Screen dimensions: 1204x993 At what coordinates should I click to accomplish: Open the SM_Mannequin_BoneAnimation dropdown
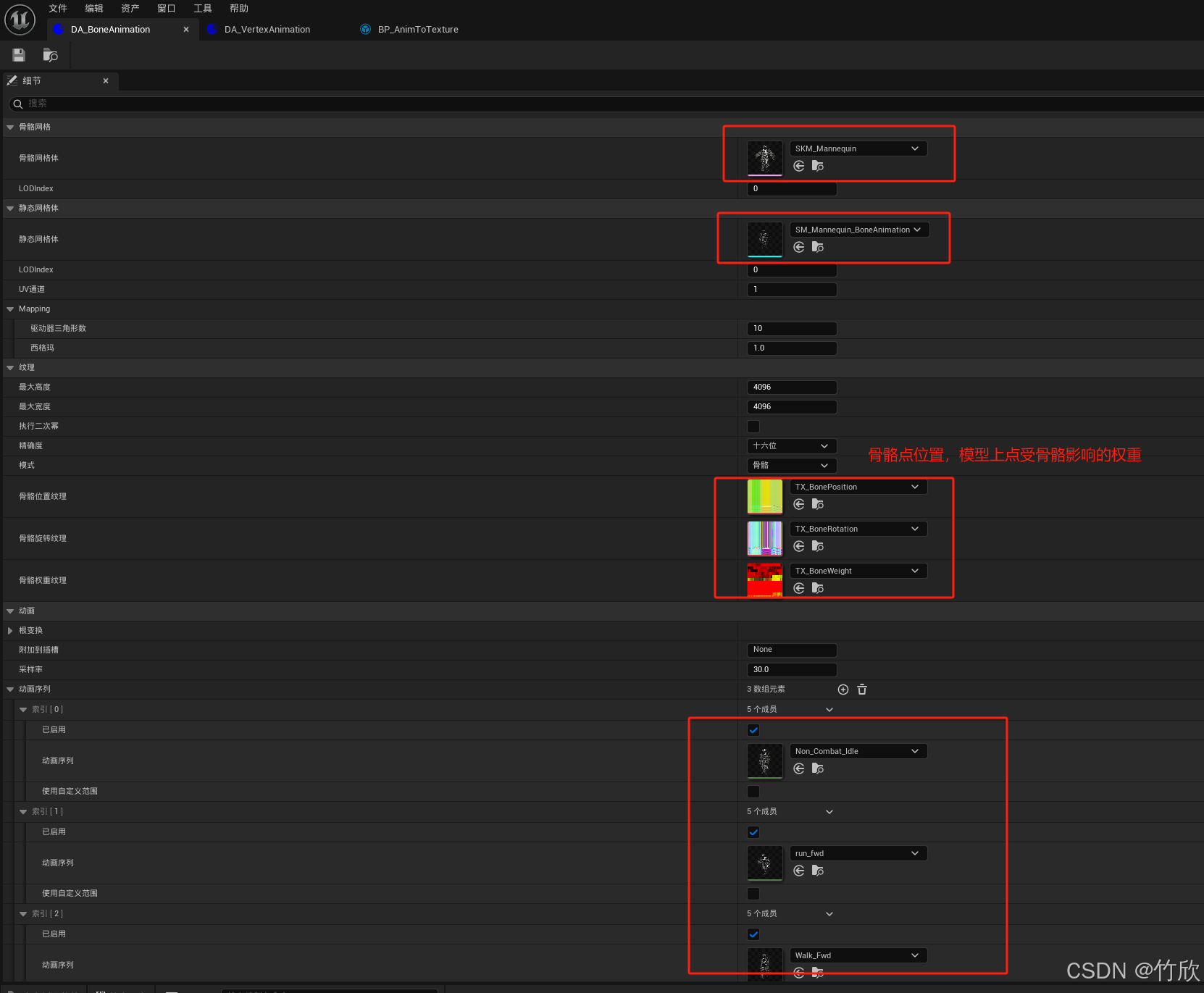tap(859, 230)
